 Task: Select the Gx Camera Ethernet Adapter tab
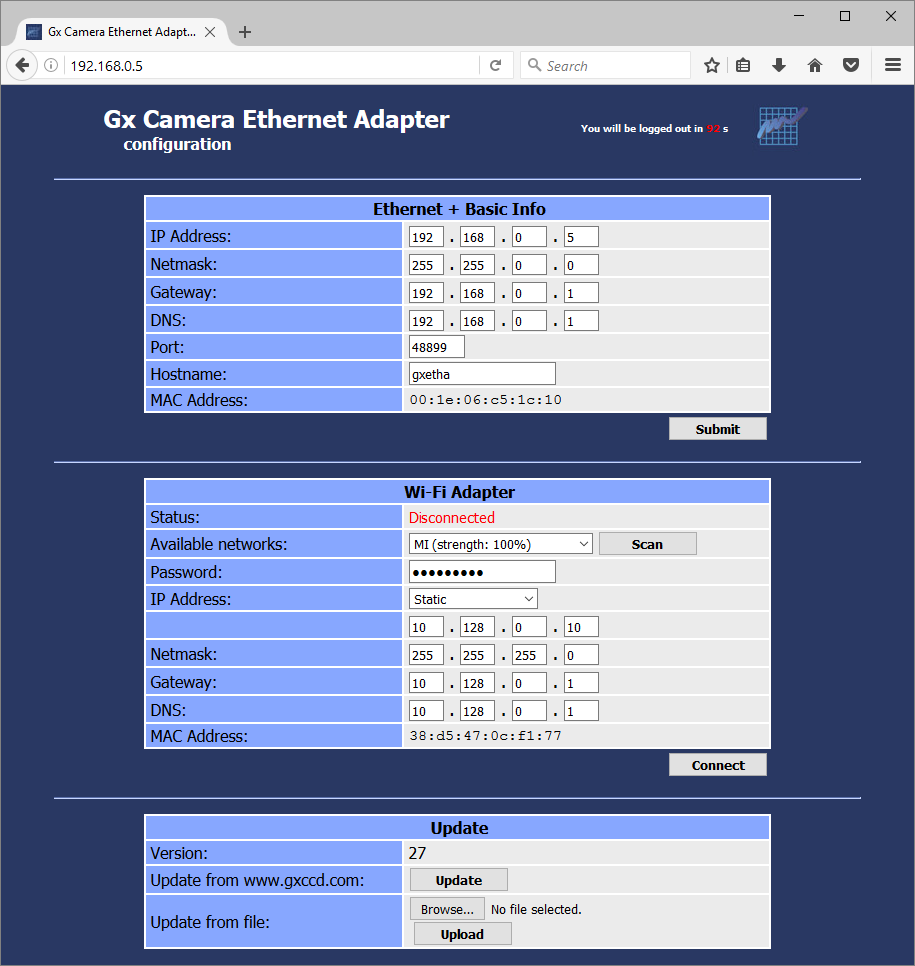tap(122, 32)
